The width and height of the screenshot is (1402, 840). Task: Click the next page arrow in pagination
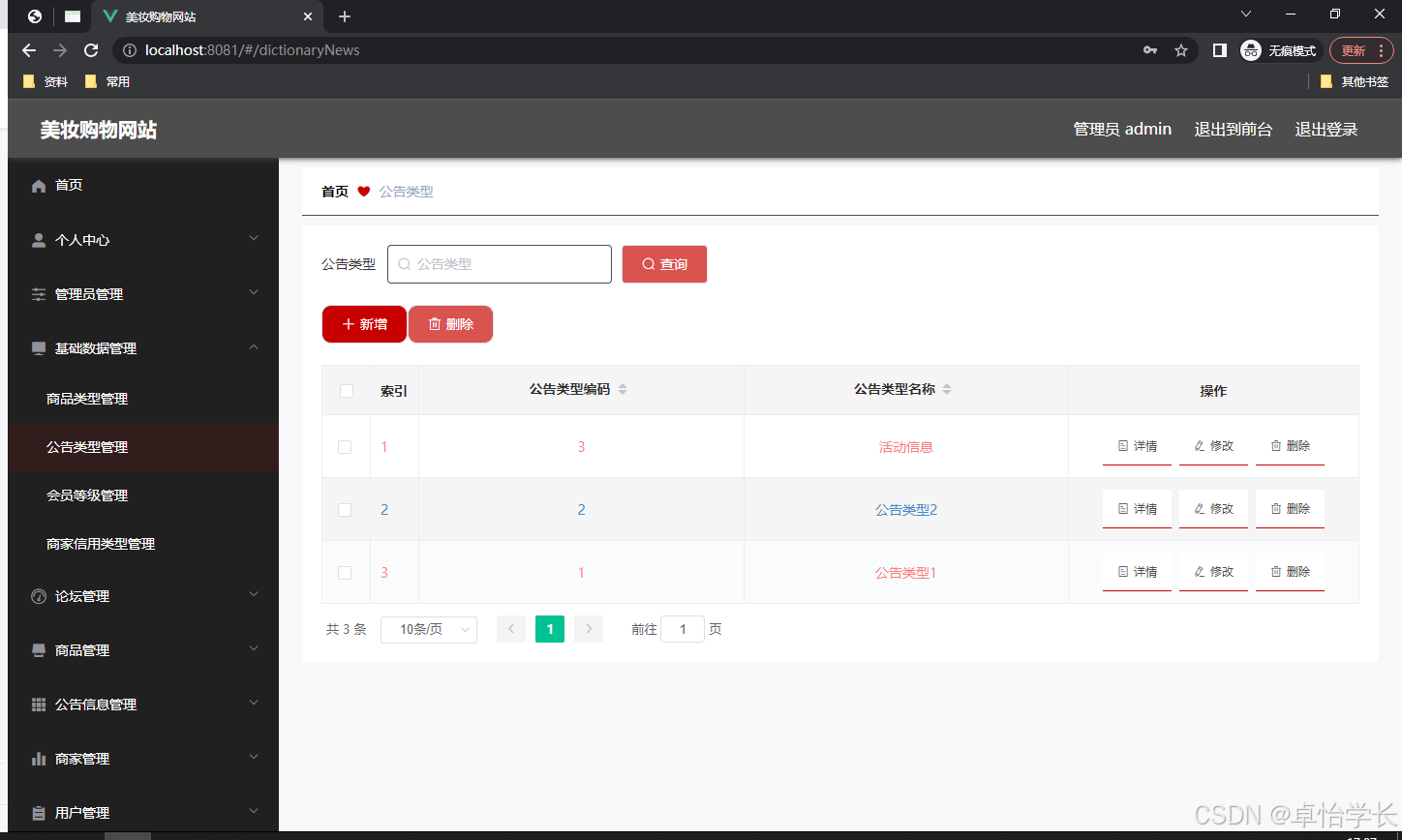589,629
